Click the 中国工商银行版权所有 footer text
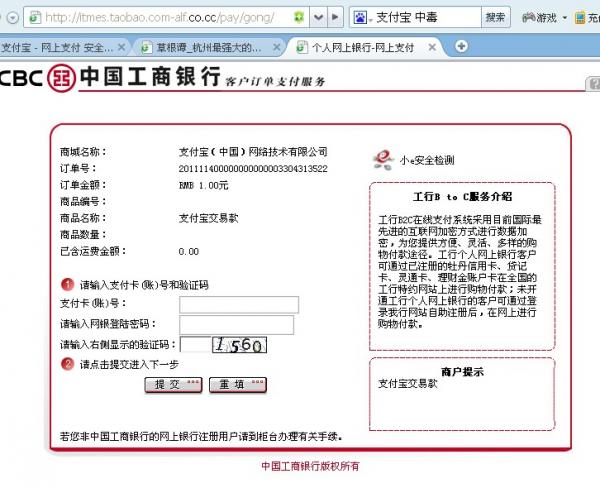 click(x=310, y=466)
